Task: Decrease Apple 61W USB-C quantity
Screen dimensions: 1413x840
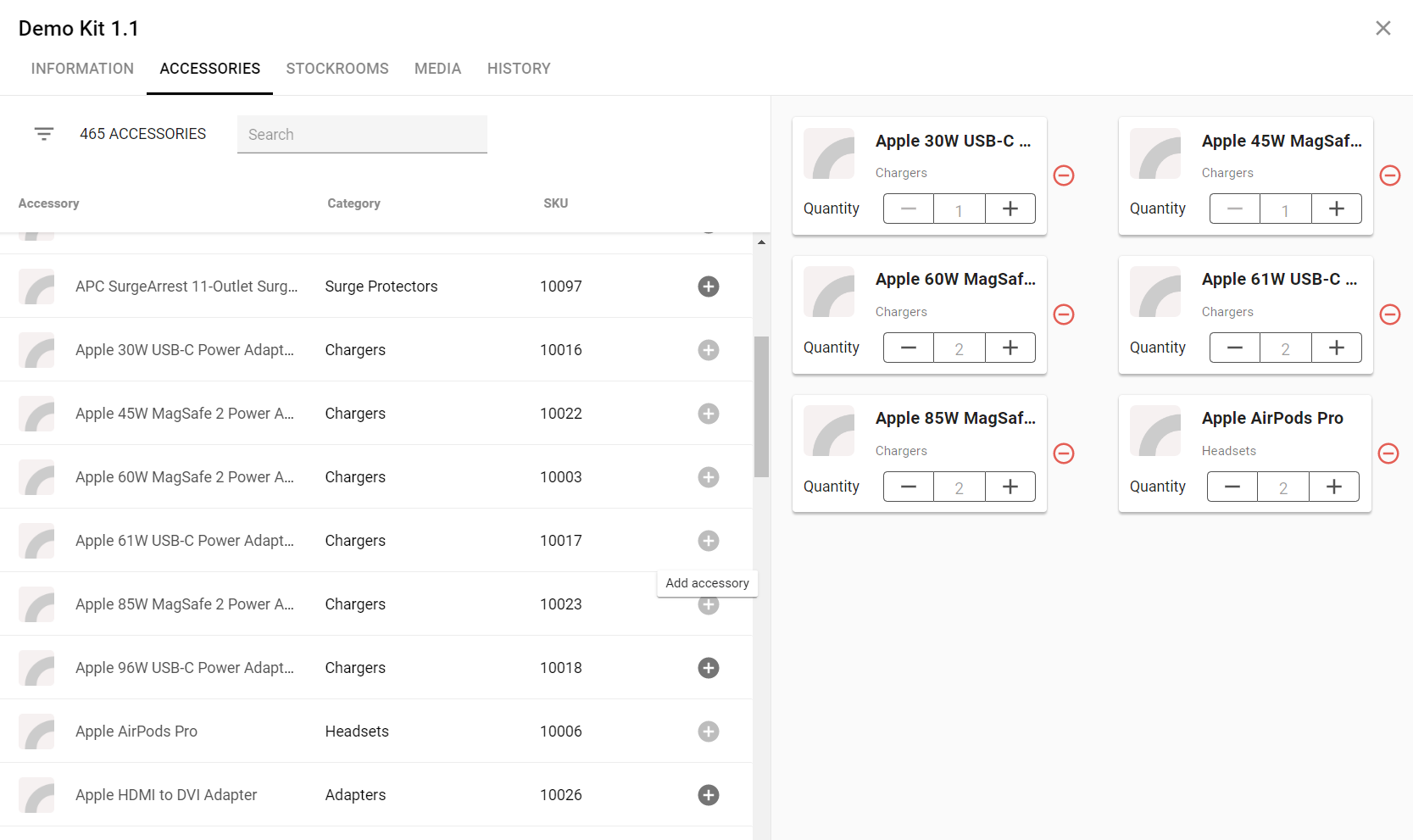Action: pos(1235,348)
